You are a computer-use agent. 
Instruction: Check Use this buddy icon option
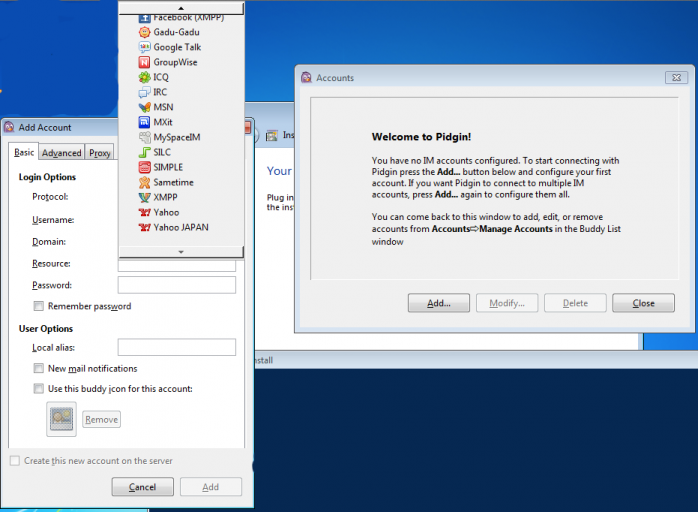tap(39, 388)
